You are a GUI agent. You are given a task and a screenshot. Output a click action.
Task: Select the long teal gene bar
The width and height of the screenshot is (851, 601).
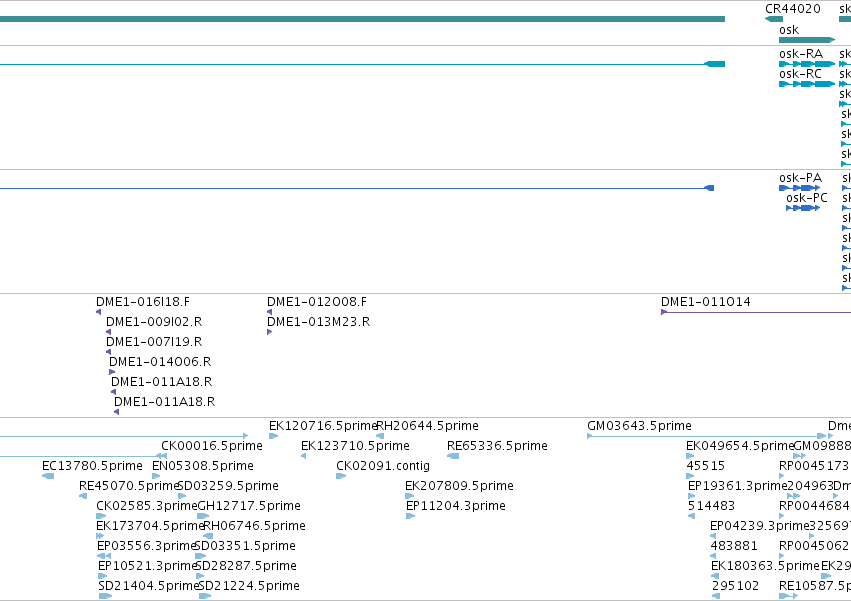(x=362, y=19)
